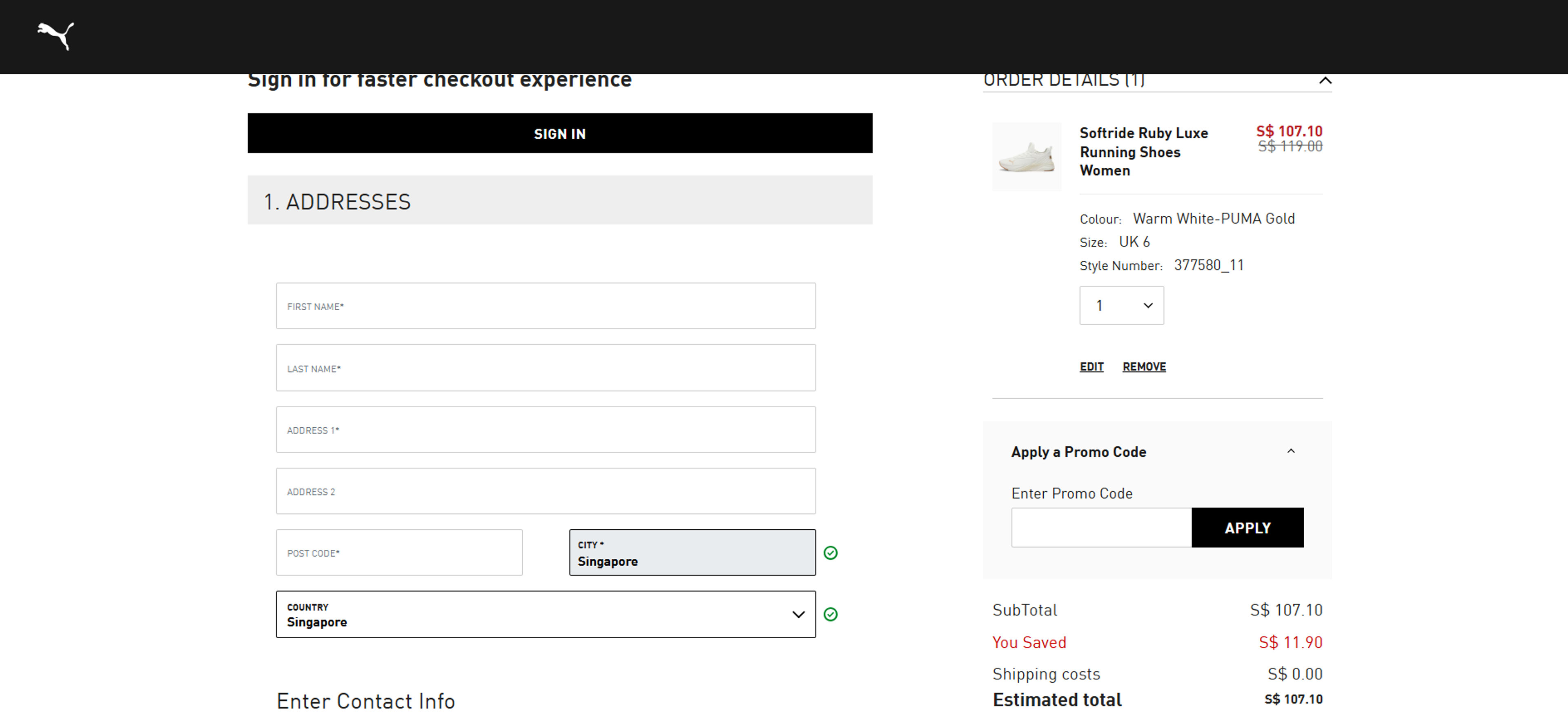
Task: Click the 1. ADDRESSES section header
Action: tap(559, 200)
